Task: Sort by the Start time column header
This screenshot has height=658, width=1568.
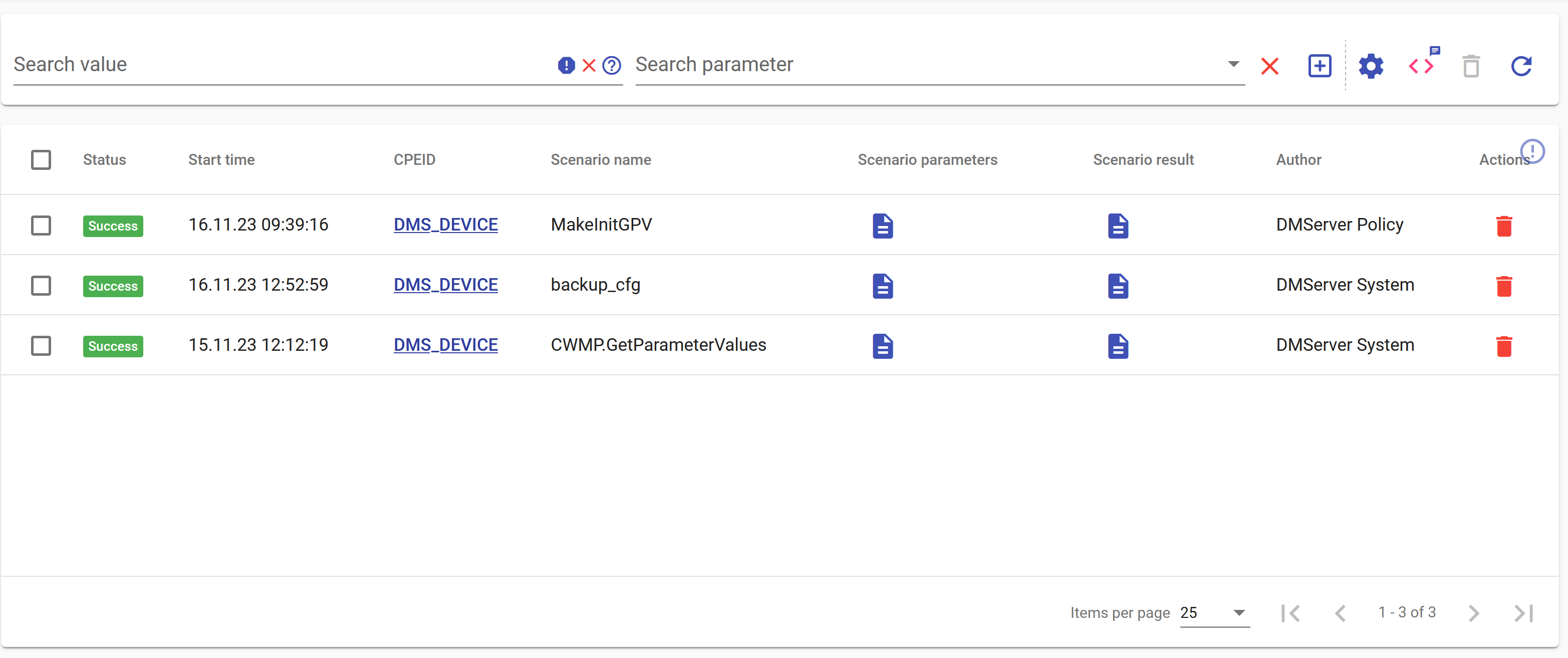Action: pos(221,160)
